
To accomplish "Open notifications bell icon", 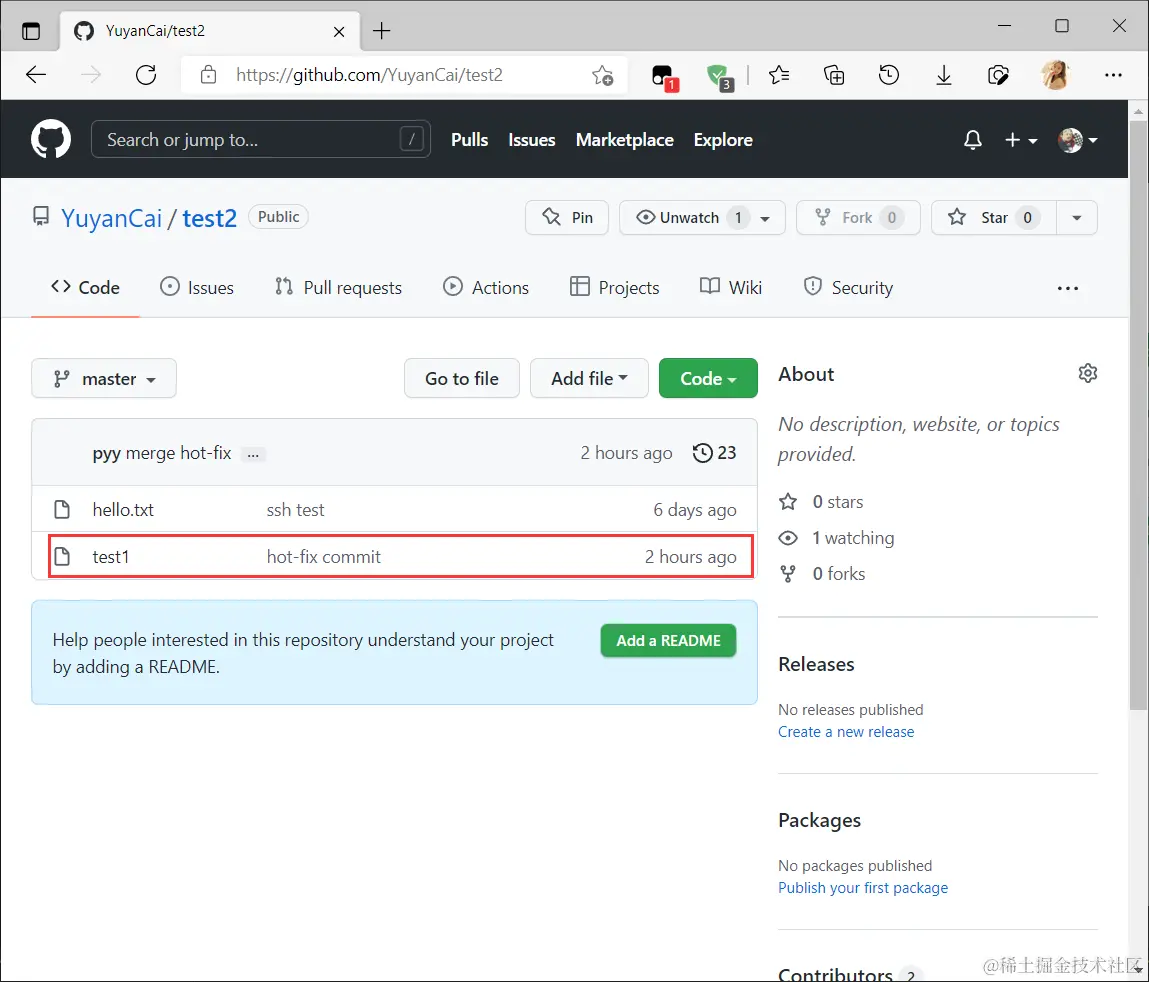I will click(972, 139).
